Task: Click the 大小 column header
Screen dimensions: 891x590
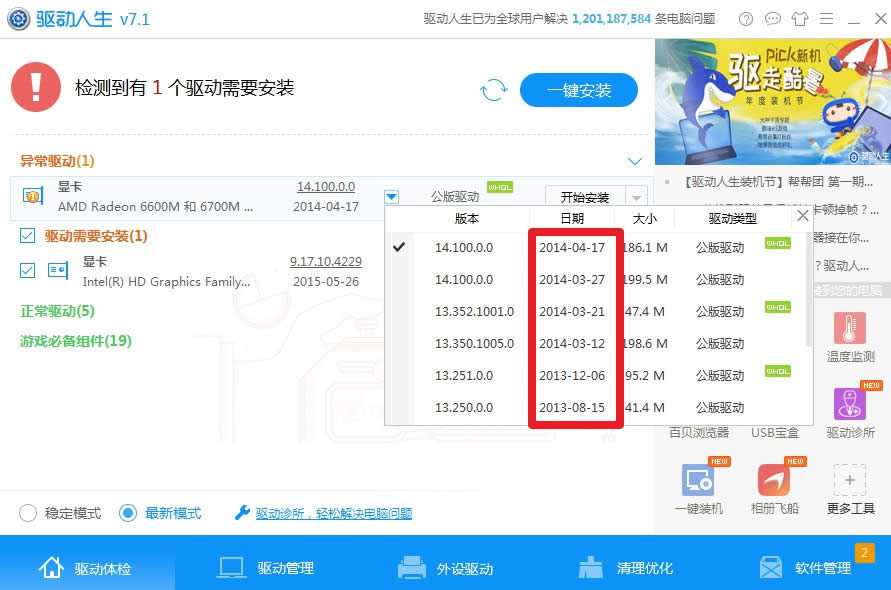Action: 644,218
